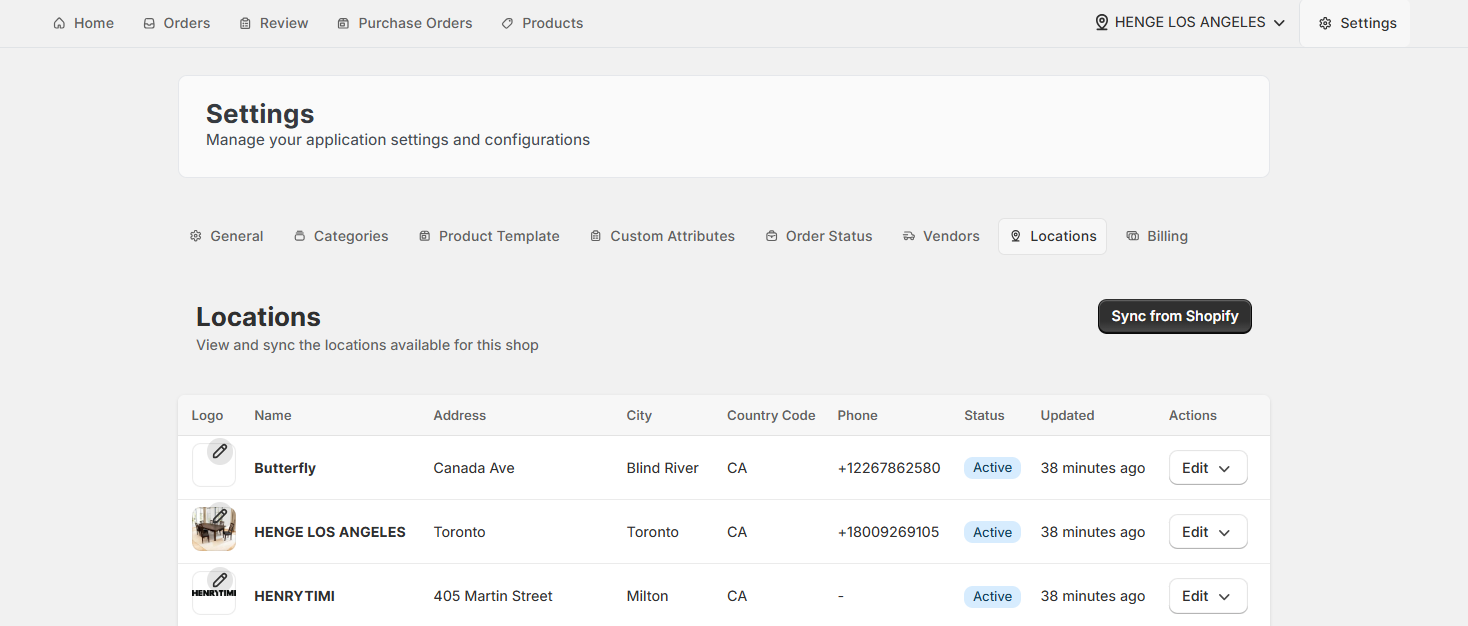Edit the HENGE LOS ANGELES logo pencil icon

(220, 515)
